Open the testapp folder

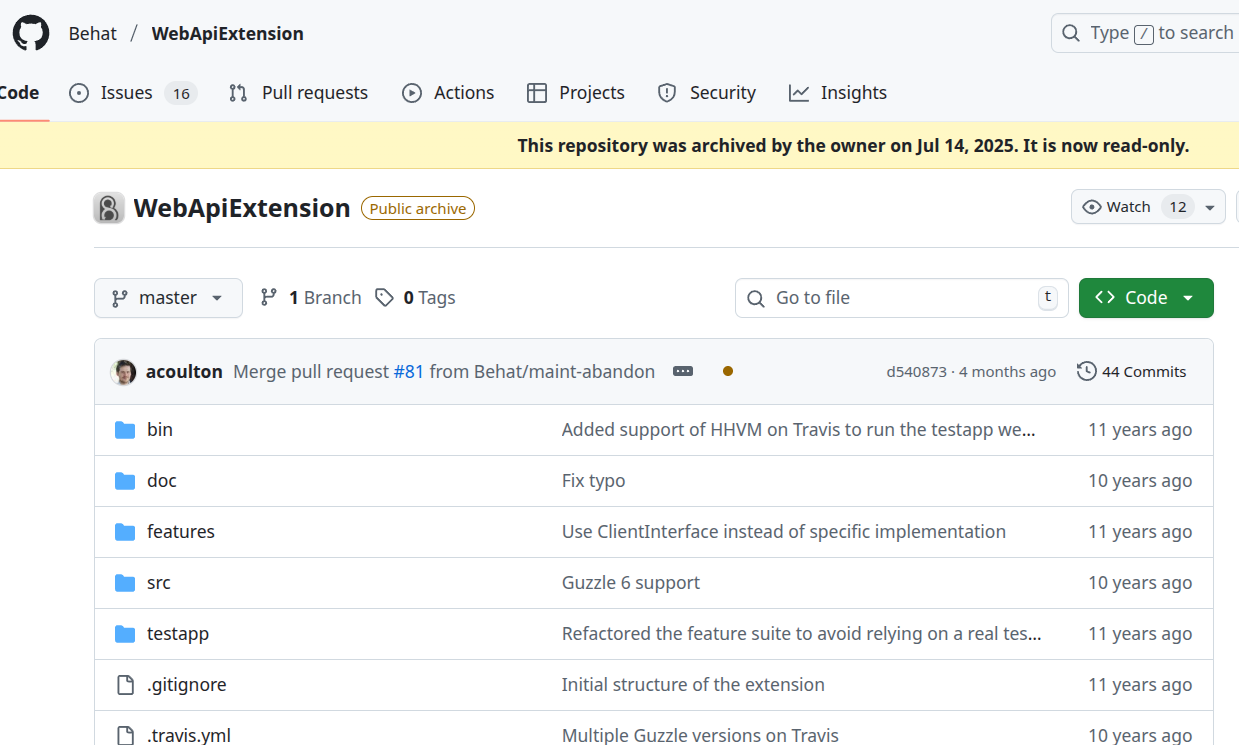[x=178, y=634]
